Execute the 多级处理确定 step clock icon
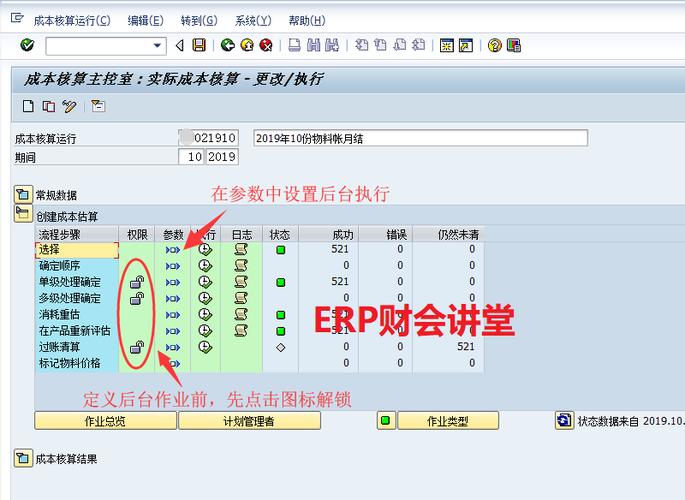 205,299
